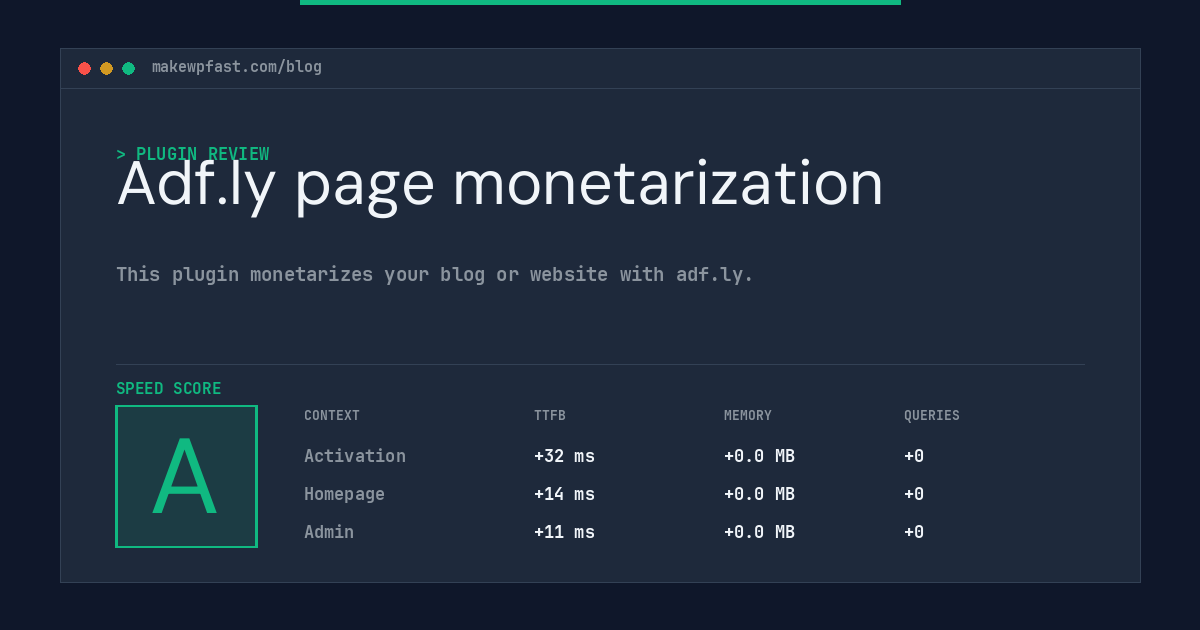Select the Activation row label

[355, 456]
